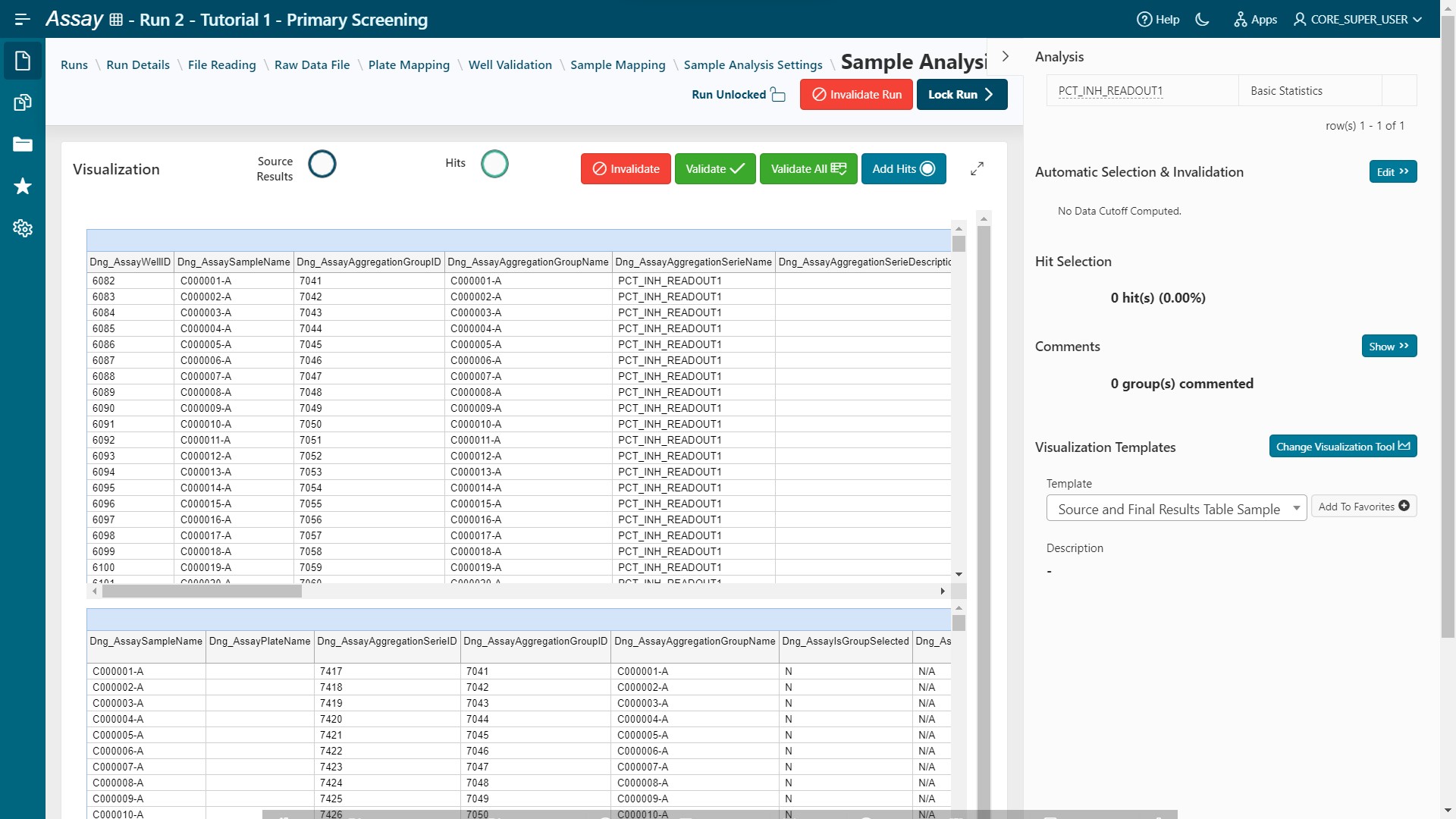
Task: Go to Run Details breadcrumb
Action: 138,64
